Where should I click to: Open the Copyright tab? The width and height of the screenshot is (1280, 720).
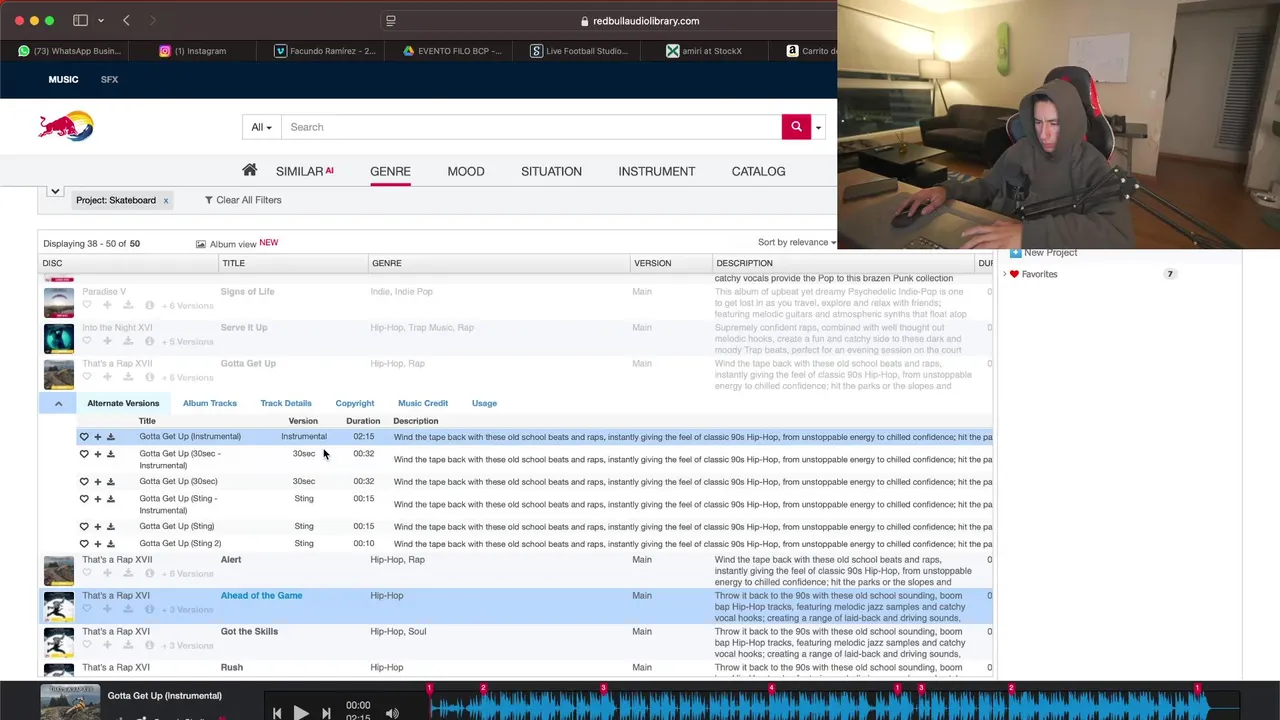coord(355,403)
